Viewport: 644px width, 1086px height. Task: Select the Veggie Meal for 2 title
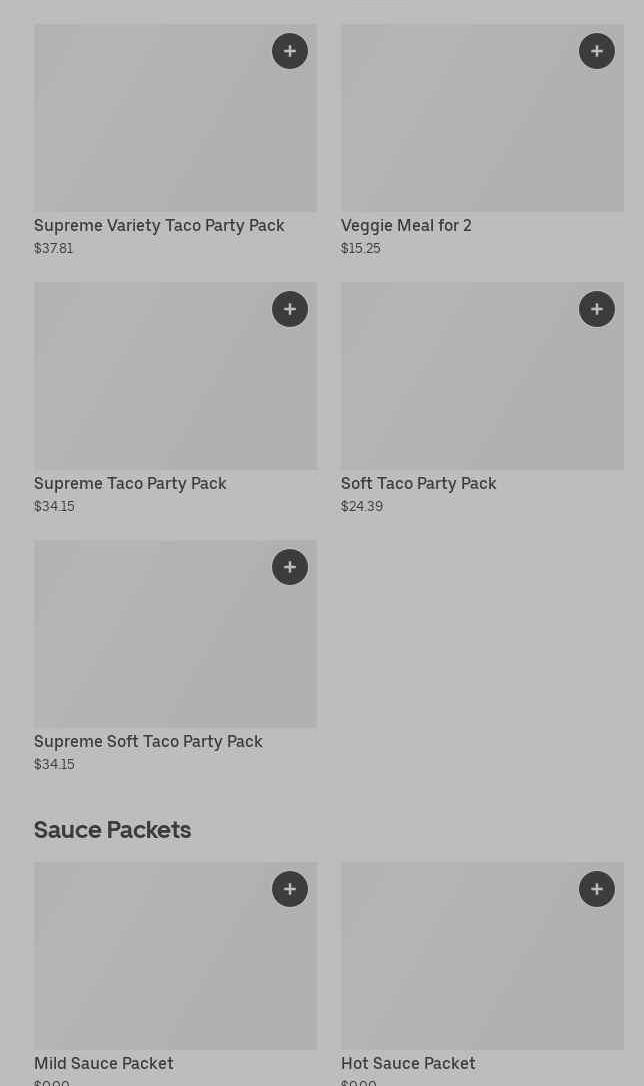406,226
